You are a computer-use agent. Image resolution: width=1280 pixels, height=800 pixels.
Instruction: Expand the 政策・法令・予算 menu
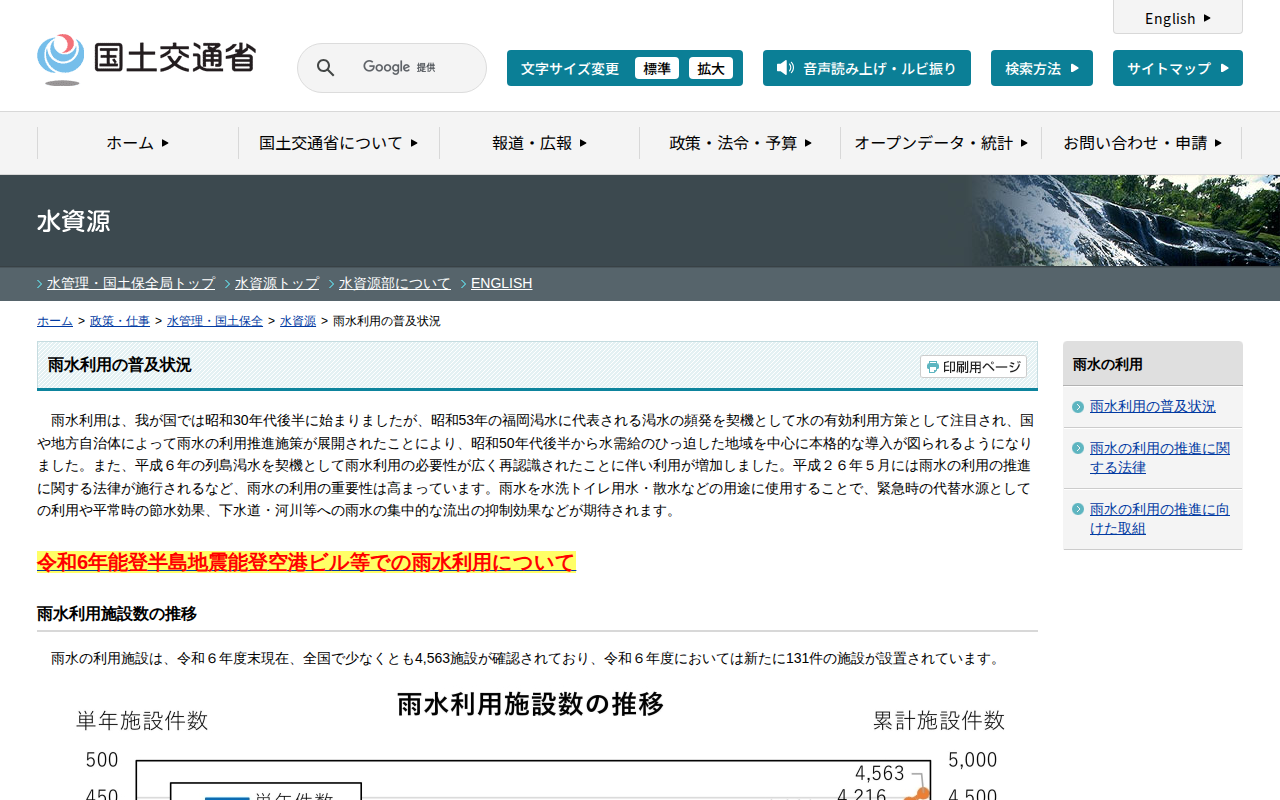[x=740, y=143]
